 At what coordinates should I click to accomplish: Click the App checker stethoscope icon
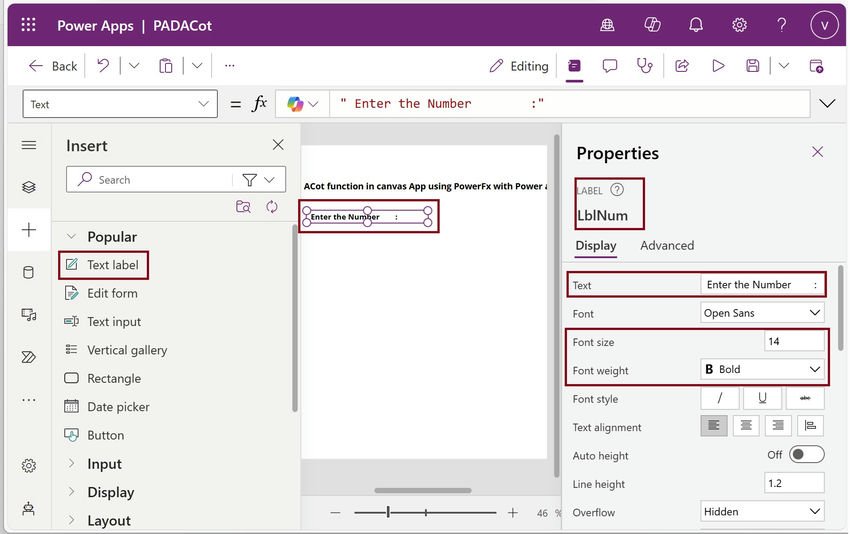tap(645, 66)
